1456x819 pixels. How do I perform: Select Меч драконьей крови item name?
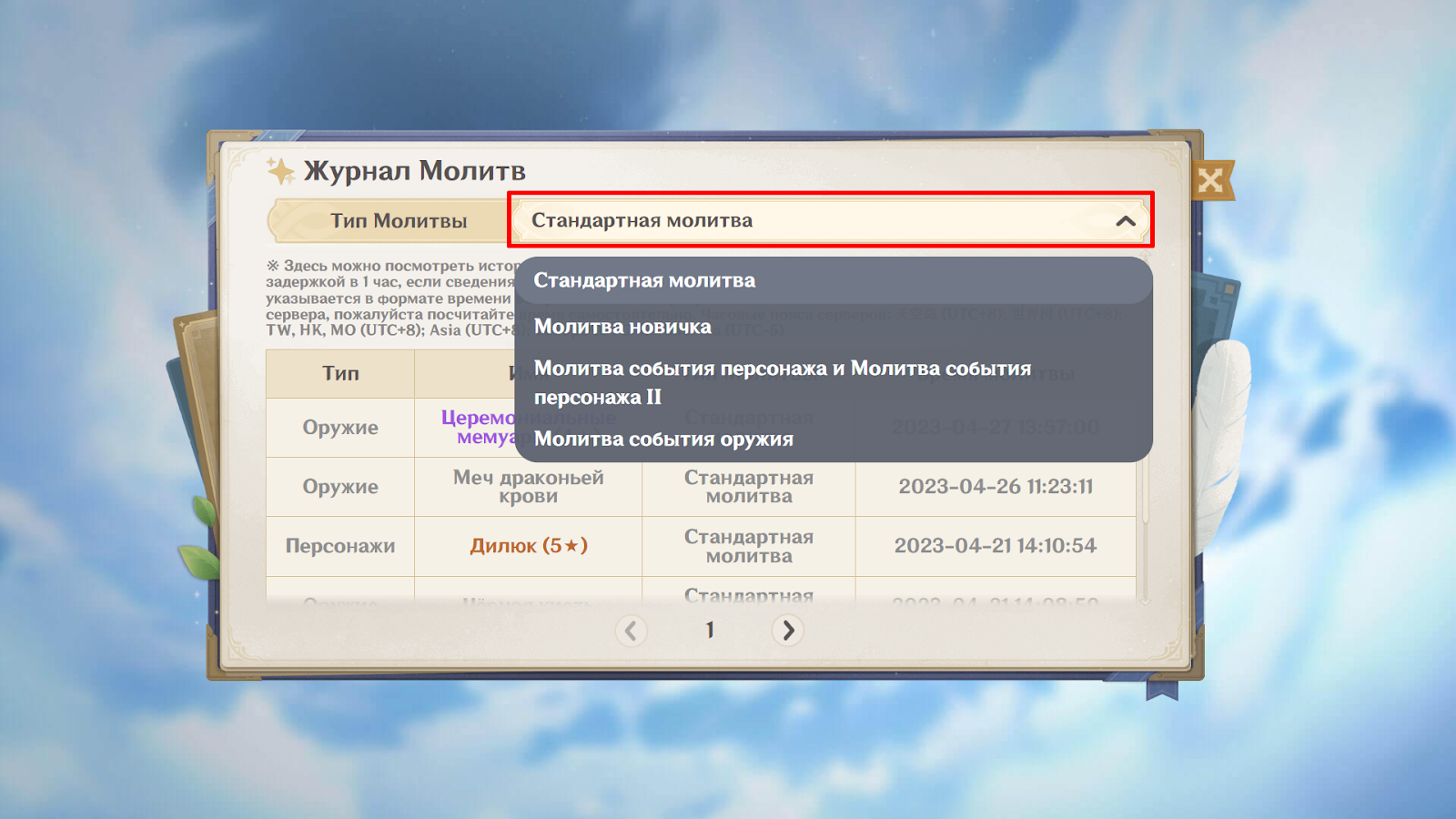click(x=529, y=487)
